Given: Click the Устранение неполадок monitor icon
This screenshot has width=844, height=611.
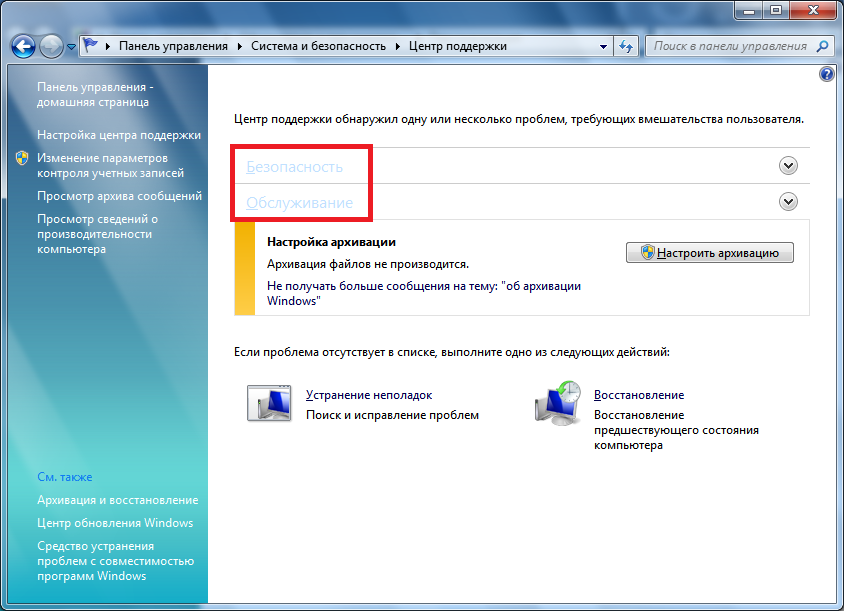Looking at the screenshot, I should [267, 402].
